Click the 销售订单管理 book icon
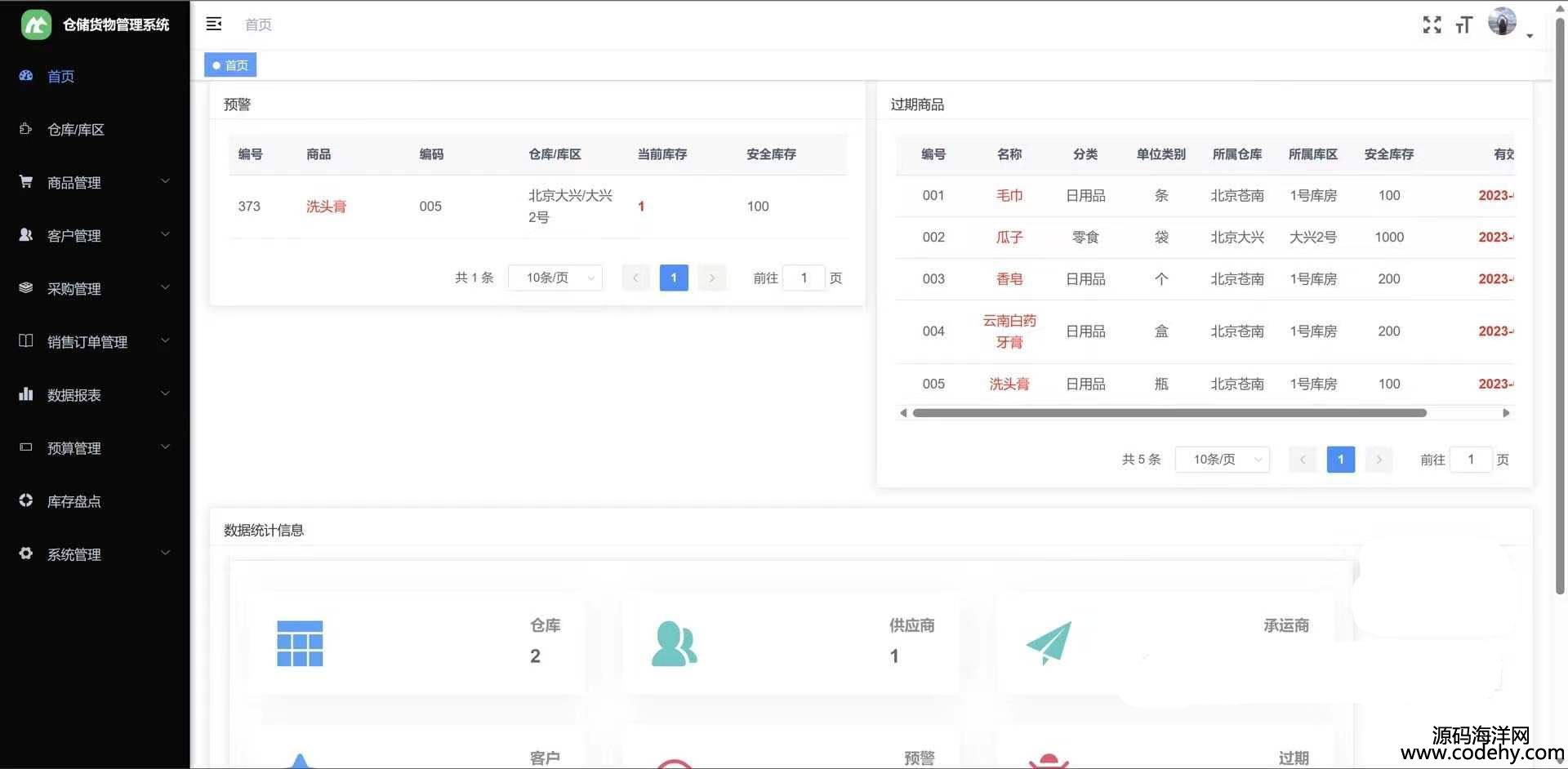The width and height of the screenshot is (1568, 769). [26, 341]
